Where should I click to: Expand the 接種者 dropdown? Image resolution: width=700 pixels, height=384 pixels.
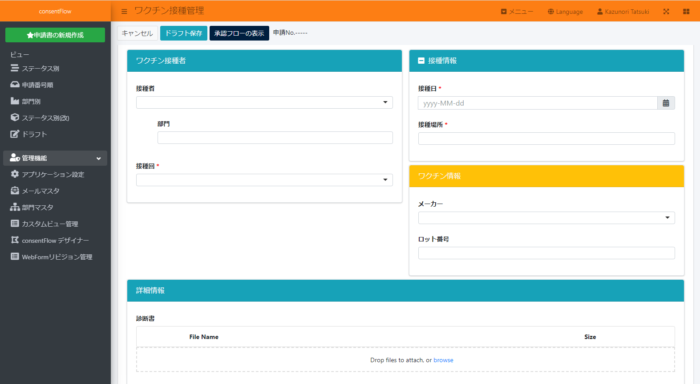tap(264, 102)
